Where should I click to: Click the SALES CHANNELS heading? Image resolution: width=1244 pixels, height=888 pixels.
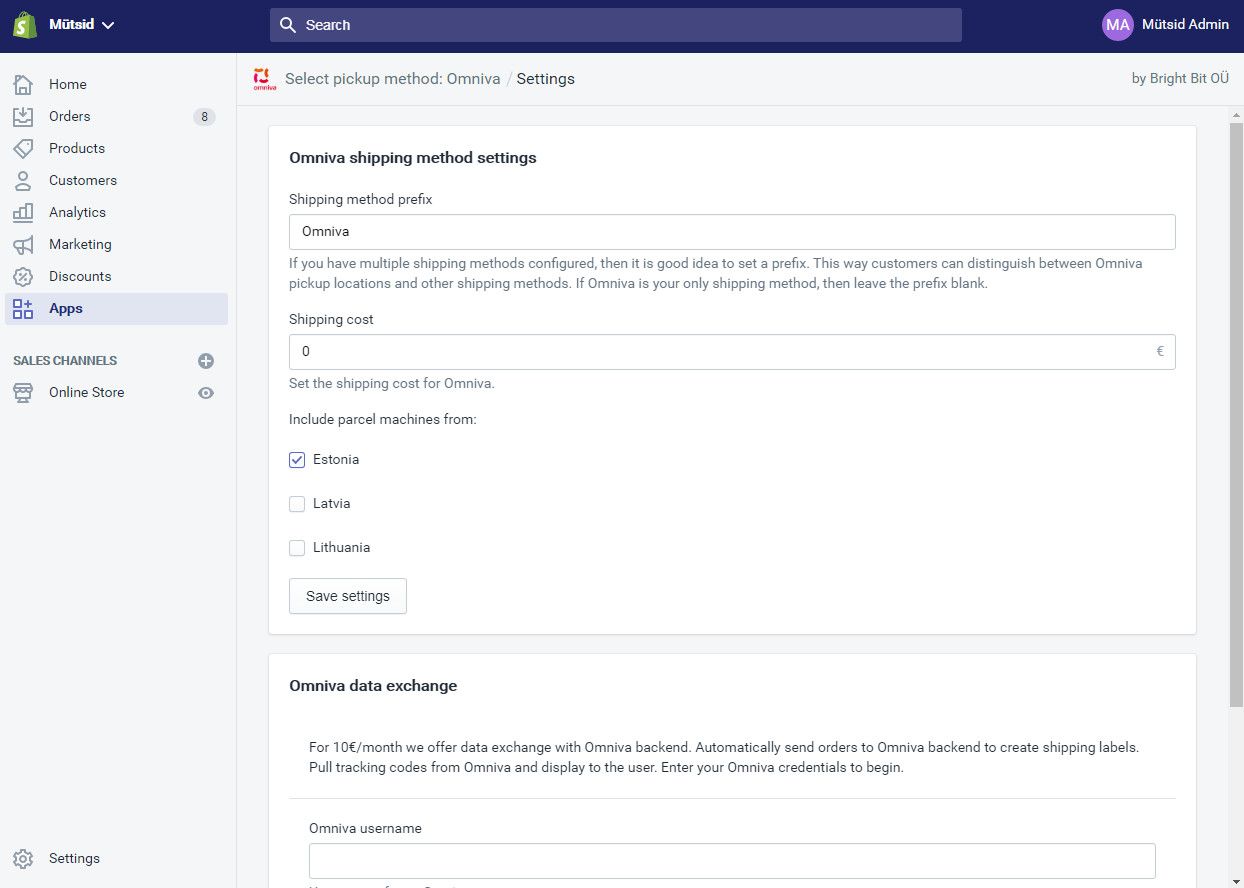[65, 361]
